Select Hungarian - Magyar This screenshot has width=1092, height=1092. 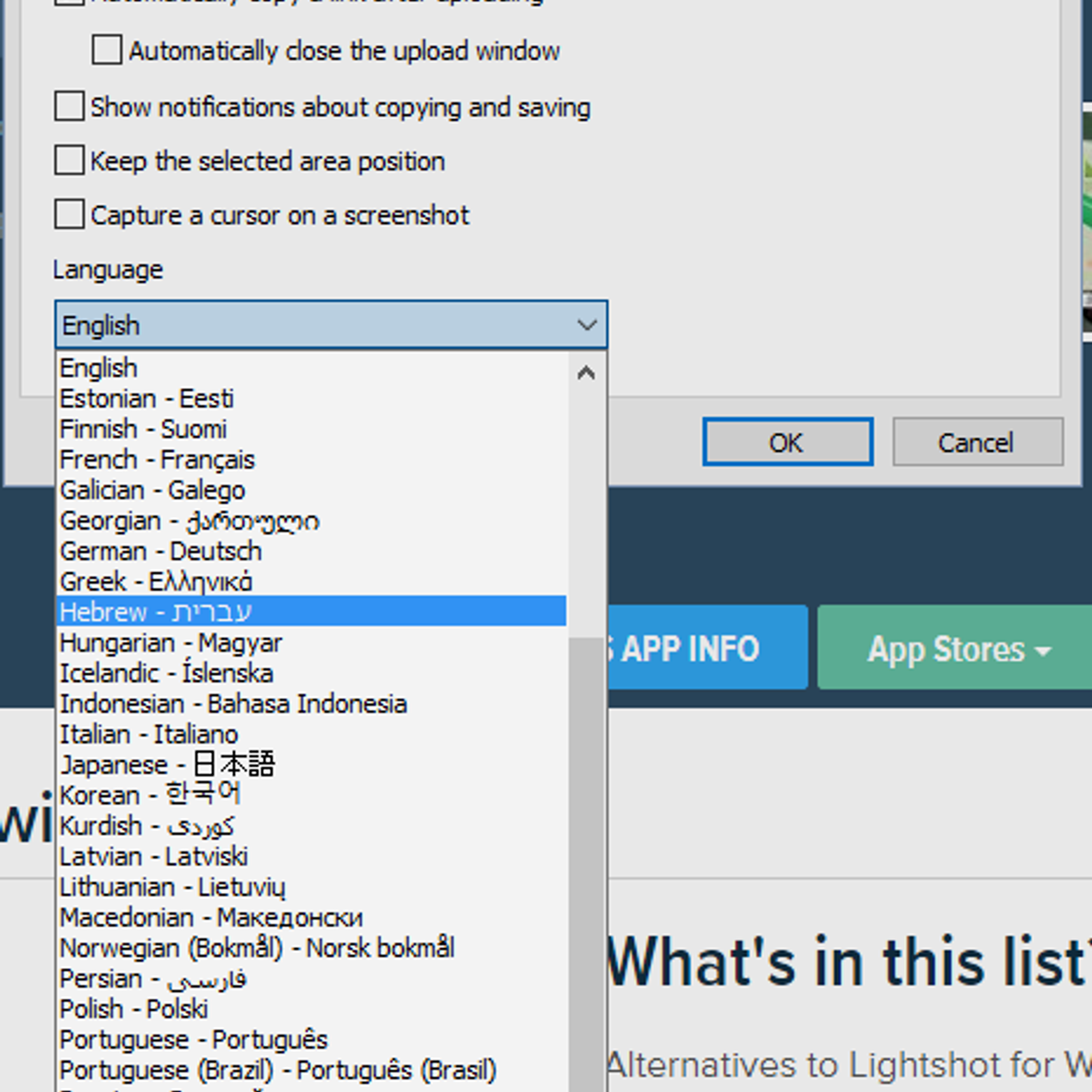[x=311, y=643]
